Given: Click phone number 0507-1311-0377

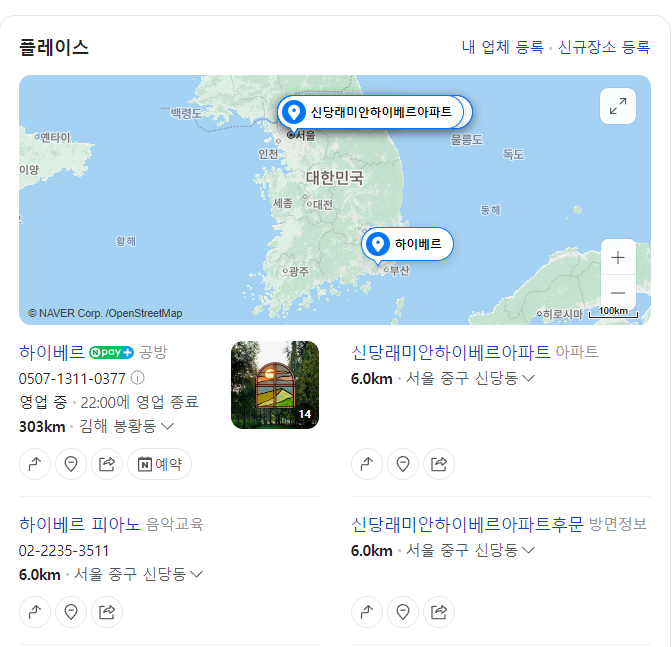Looking at the screenshot, I should pyautogui.click(x=72, y=379).
